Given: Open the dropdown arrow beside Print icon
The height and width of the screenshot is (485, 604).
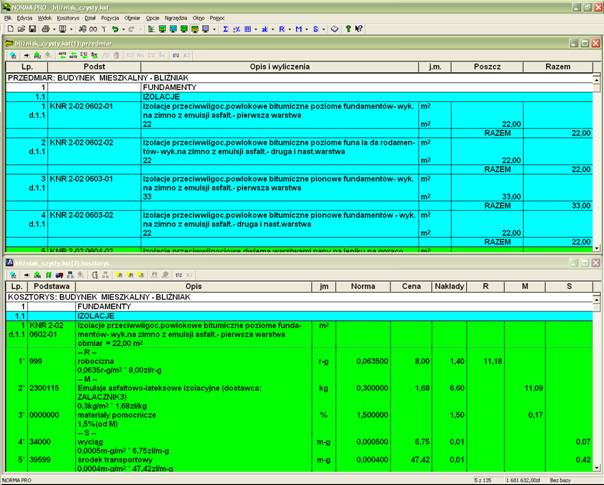Looking at the screenshot, I should point(54,29).
